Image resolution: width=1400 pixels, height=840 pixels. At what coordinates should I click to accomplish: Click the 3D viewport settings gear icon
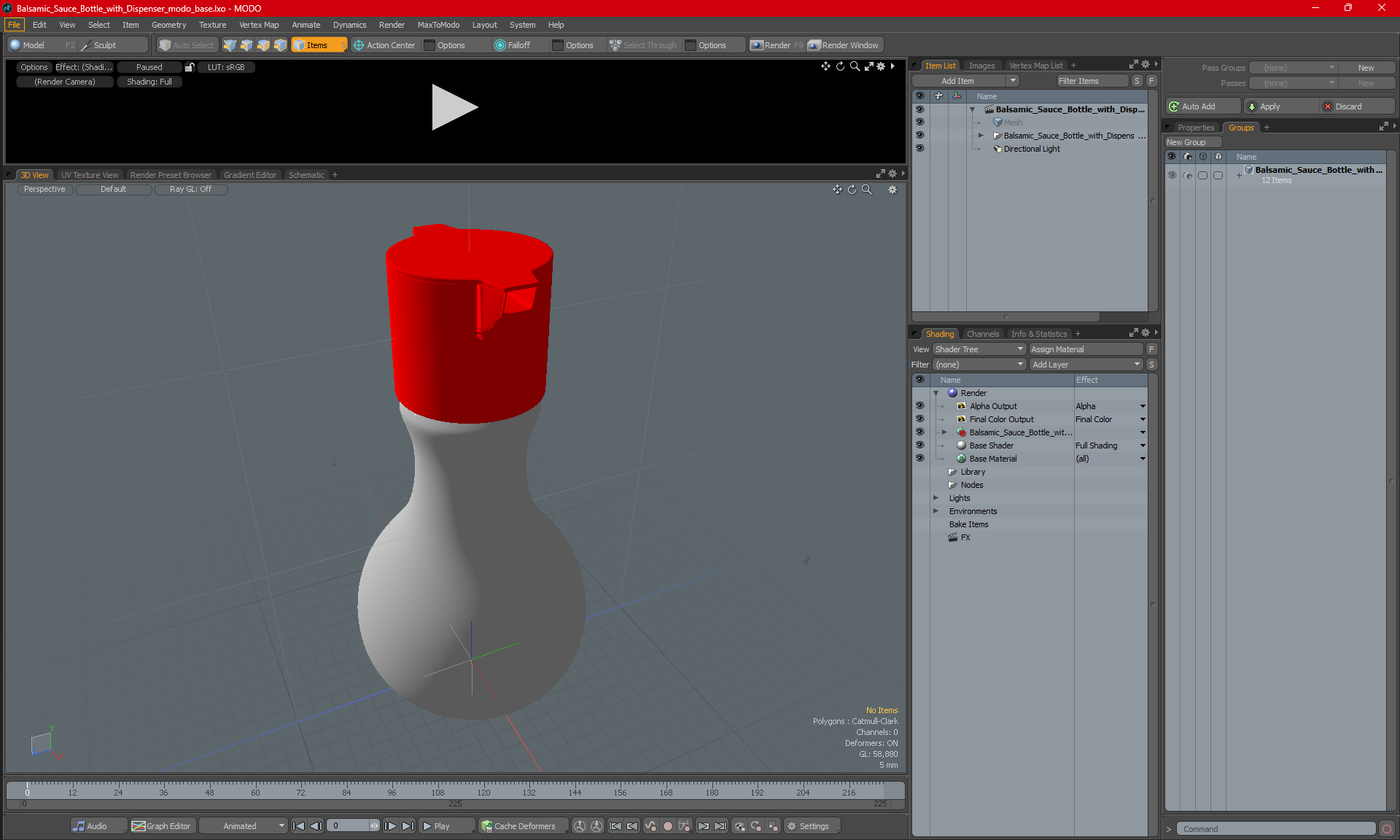(892, 190)
